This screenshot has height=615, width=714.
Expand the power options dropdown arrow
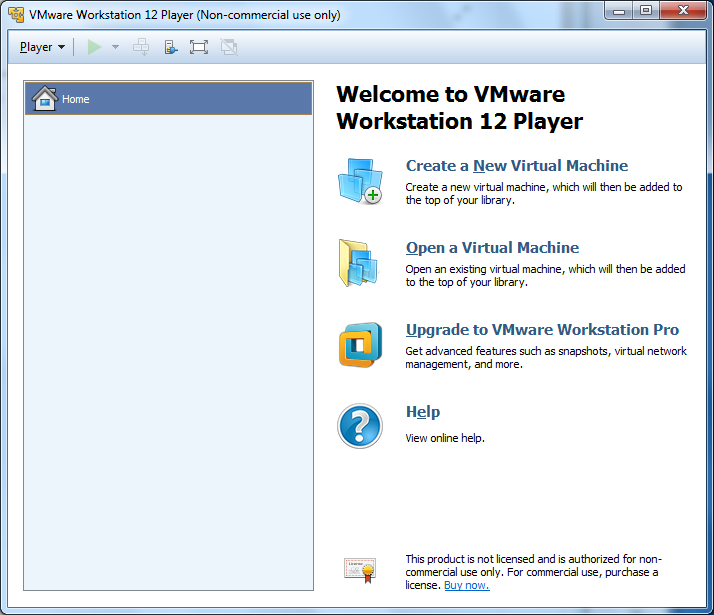(115, 47)
